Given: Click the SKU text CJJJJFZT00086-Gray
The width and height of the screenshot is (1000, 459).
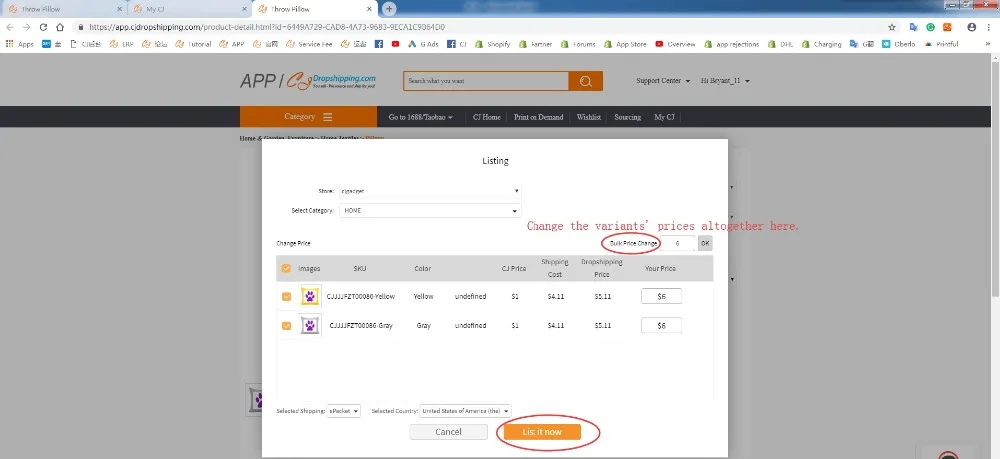Looking at the screenshot, I should pyautogui.click(x=361, y=325).
